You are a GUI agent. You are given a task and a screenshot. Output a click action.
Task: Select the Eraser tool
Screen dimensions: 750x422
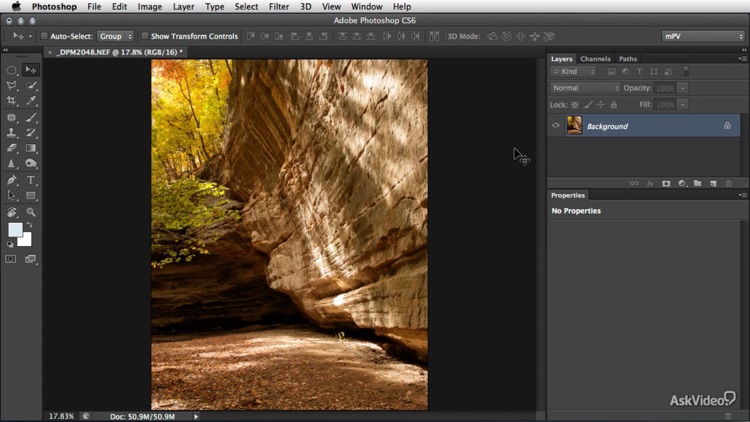point(11,148)
